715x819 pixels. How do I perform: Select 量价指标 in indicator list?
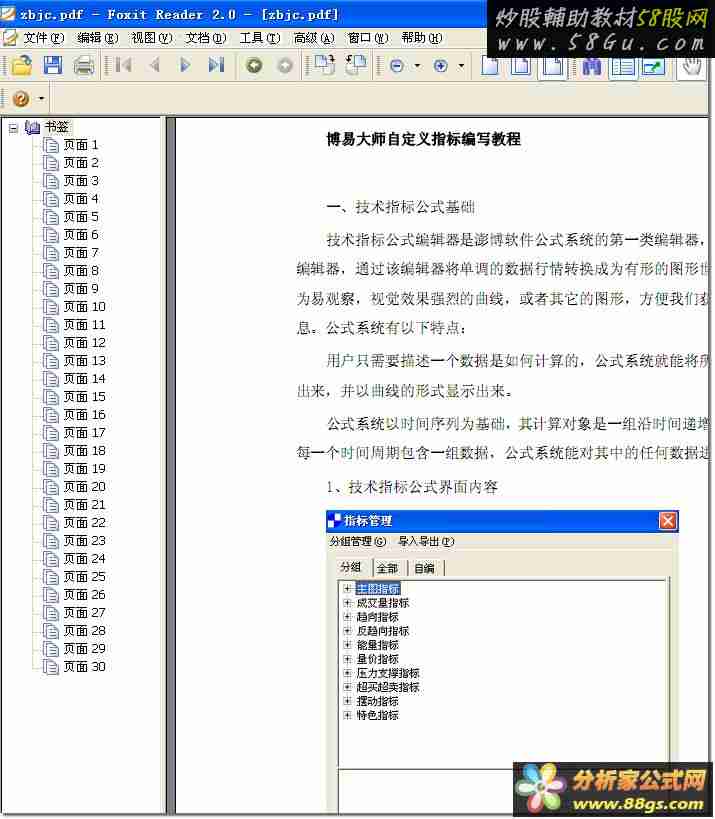click(x=378, y=659)
